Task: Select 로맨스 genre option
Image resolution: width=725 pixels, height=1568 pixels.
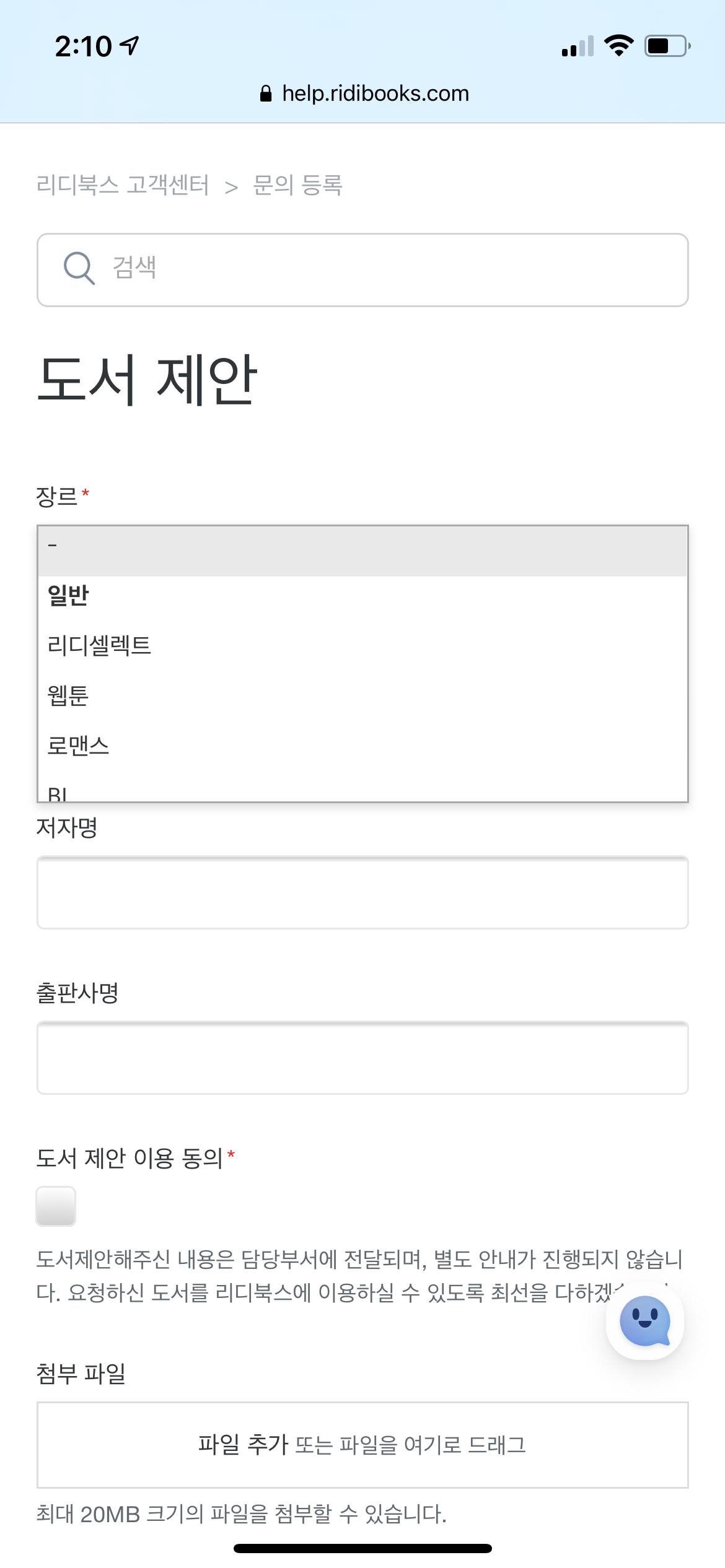Action: point(78,746)
